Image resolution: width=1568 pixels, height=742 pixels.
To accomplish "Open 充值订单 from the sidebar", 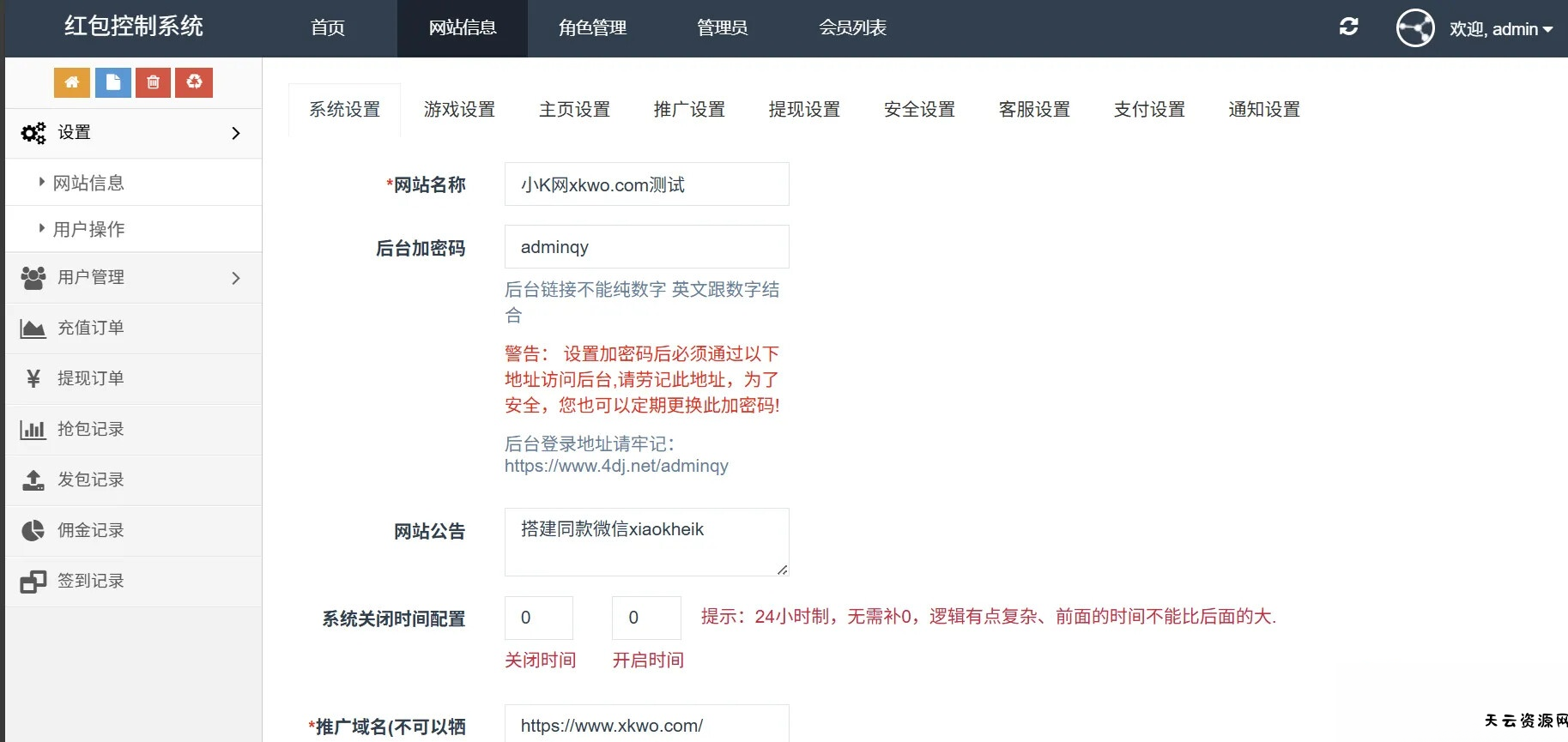I will point(90,328).
